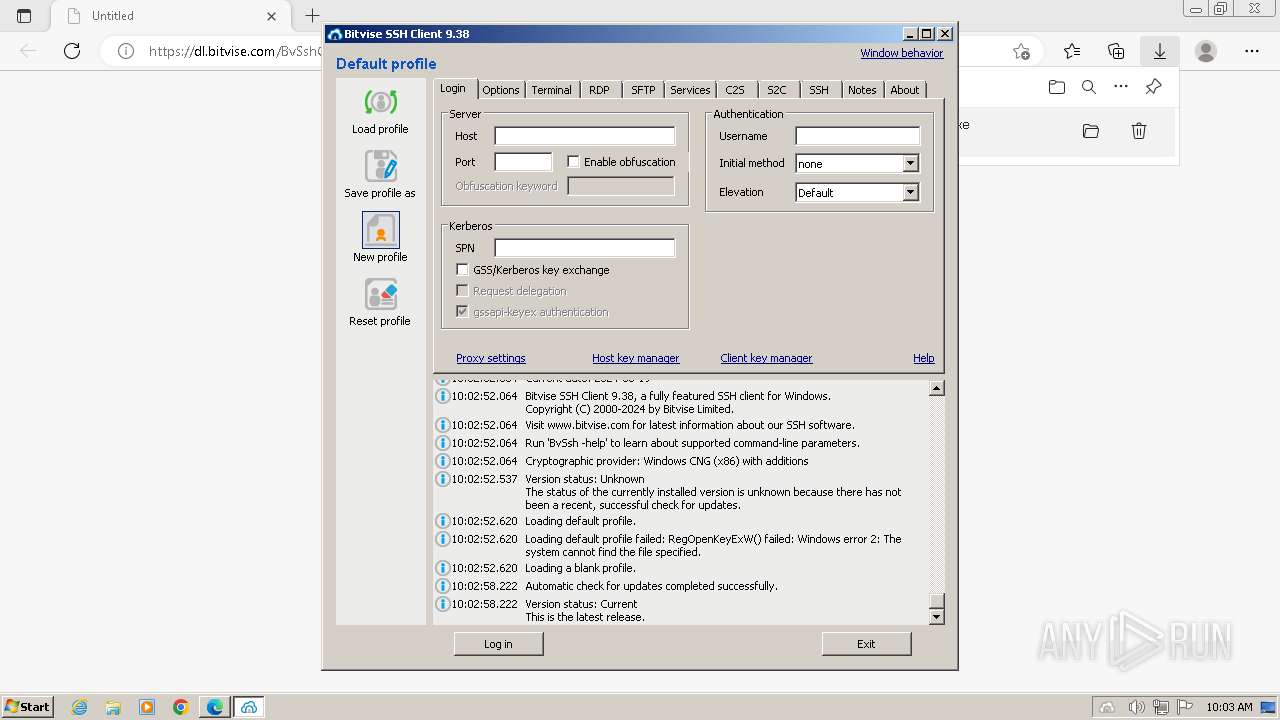Click the Load profile icon
1280x720 pixels.
(x=380, y=102)
